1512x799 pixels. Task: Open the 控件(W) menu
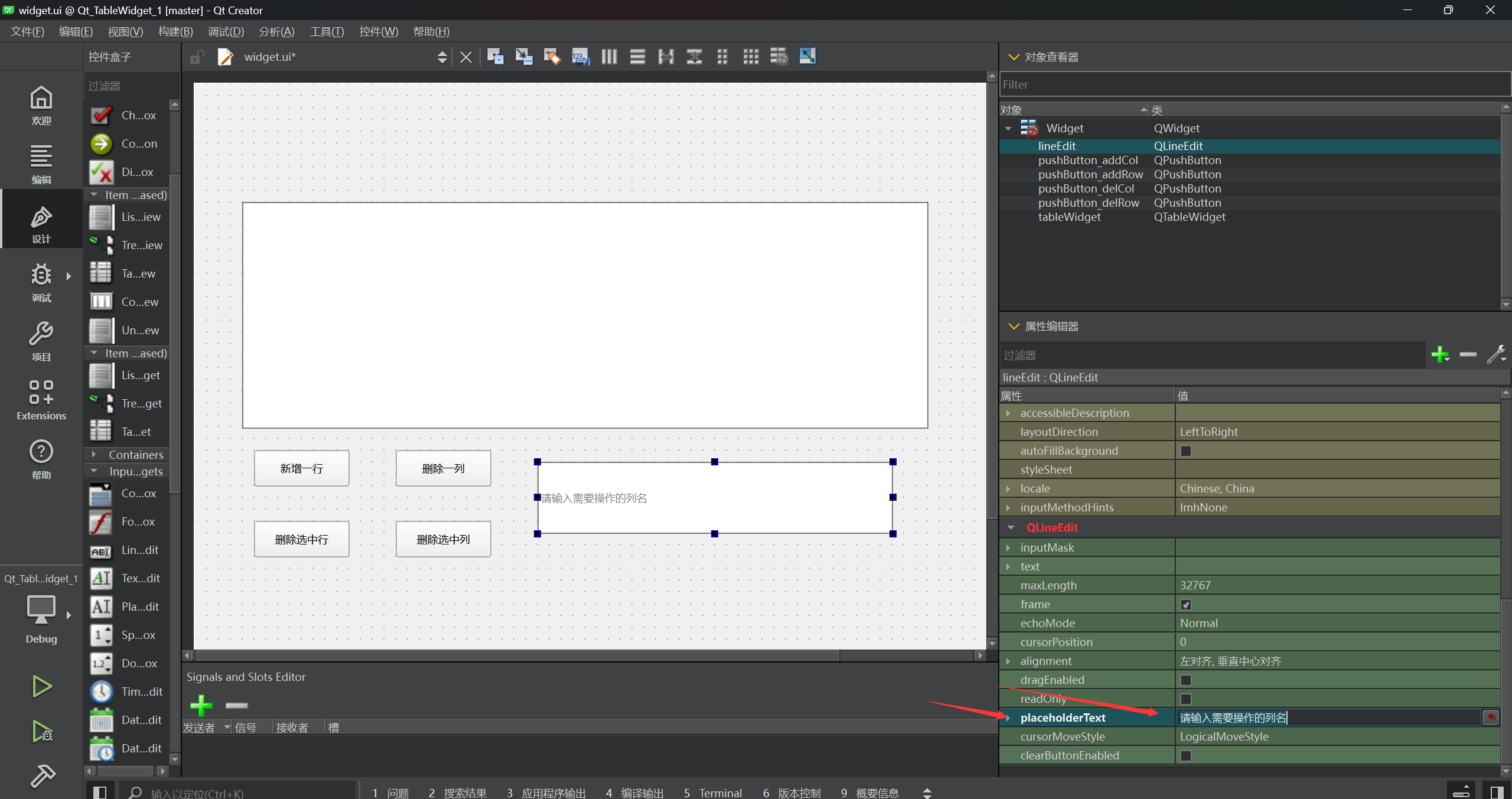[379, 32]
